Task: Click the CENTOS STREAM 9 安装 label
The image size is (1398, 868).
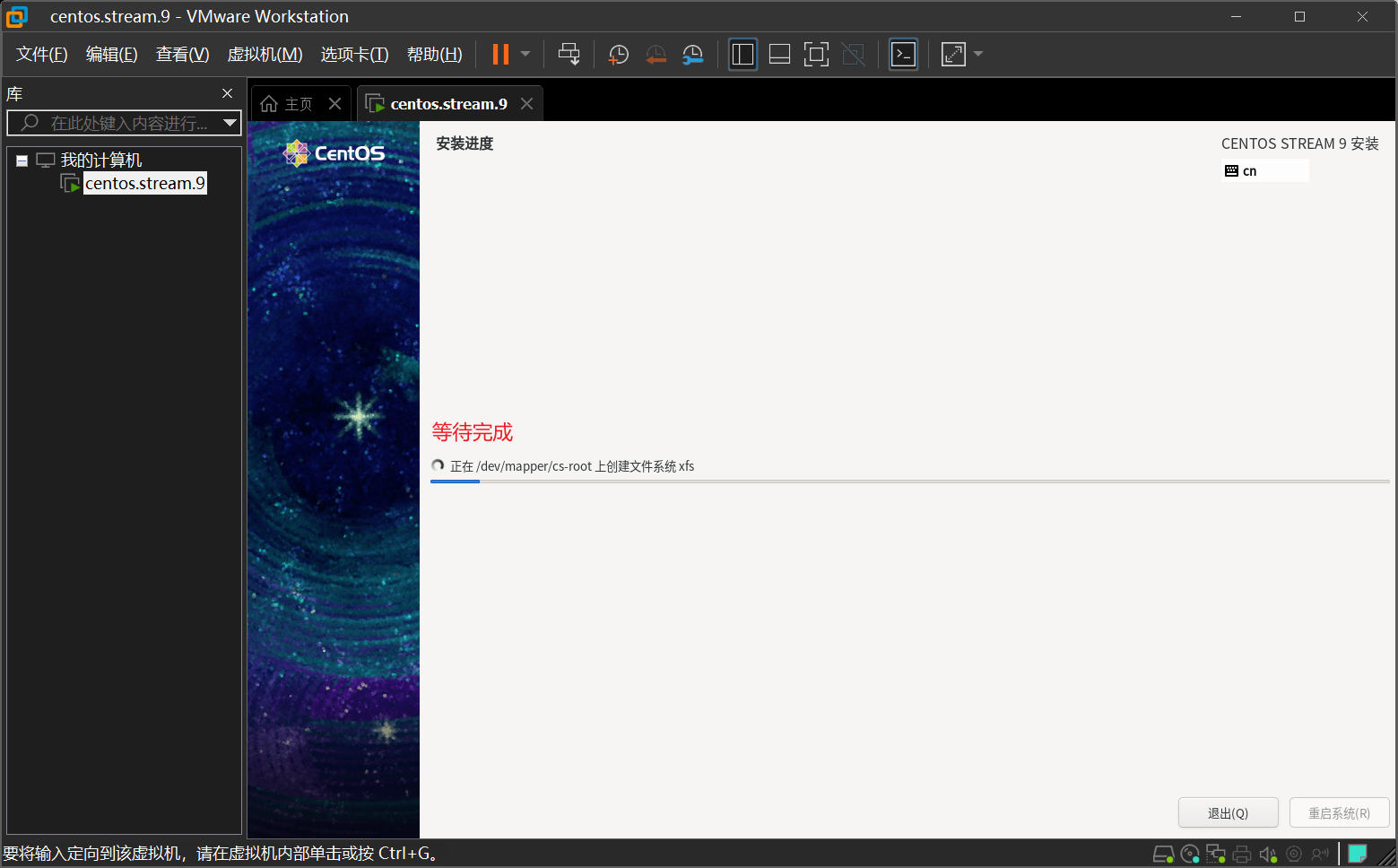Action: pyautogui.click(x=1300, y=143)
